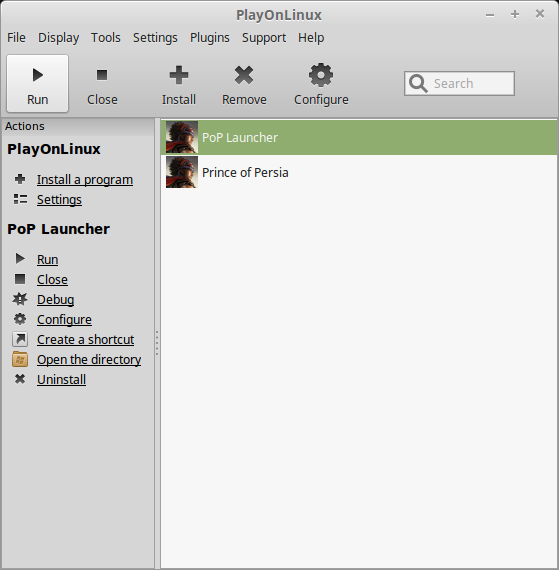The width and height of the screenshot is (559, 570).
Task: Click the X icon beside Uninstall
Action: tap(20, 379)
